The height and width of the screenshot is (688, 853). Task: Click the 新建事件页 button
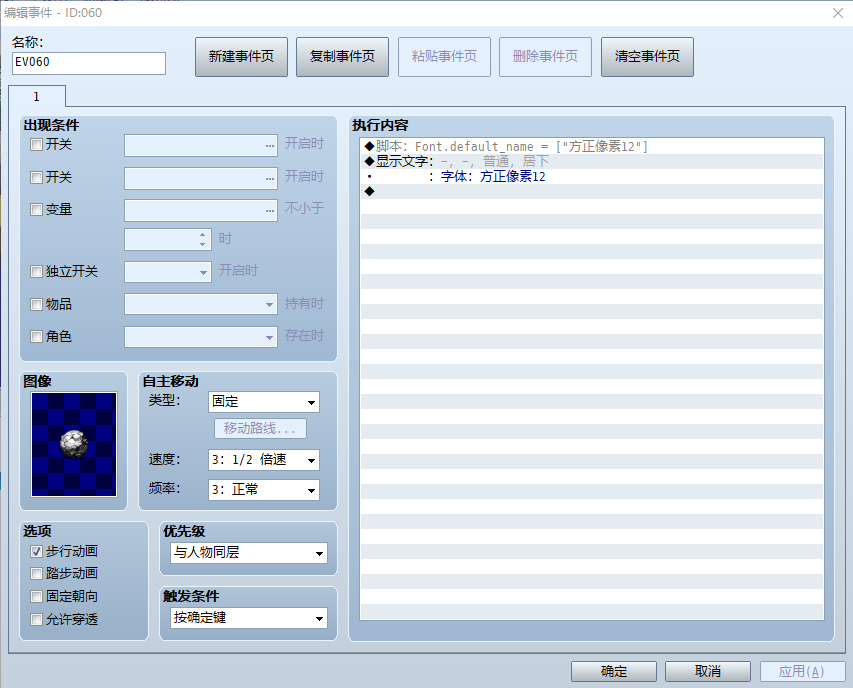(x=241, y=57)
